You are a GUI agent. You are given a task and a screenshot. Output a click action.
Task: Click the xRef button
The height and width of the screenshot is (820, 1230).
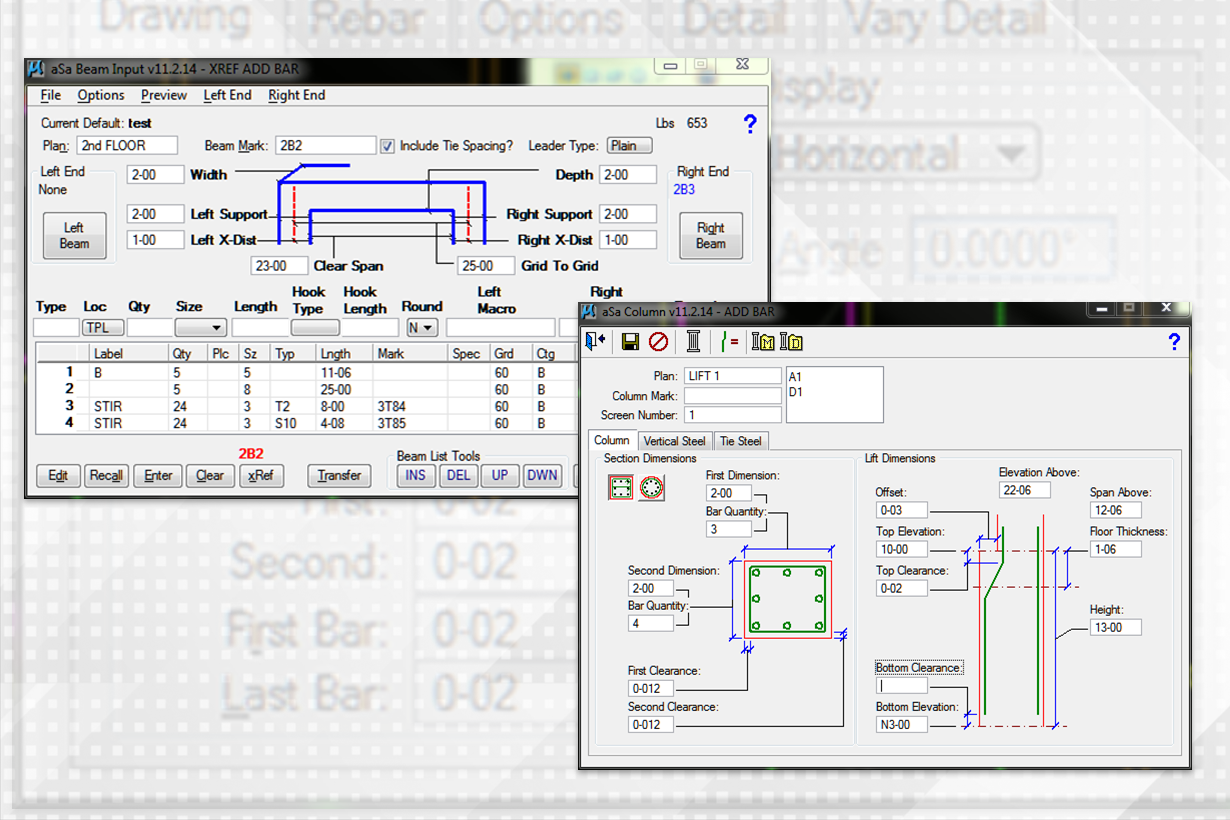click(x=260, y=476)
